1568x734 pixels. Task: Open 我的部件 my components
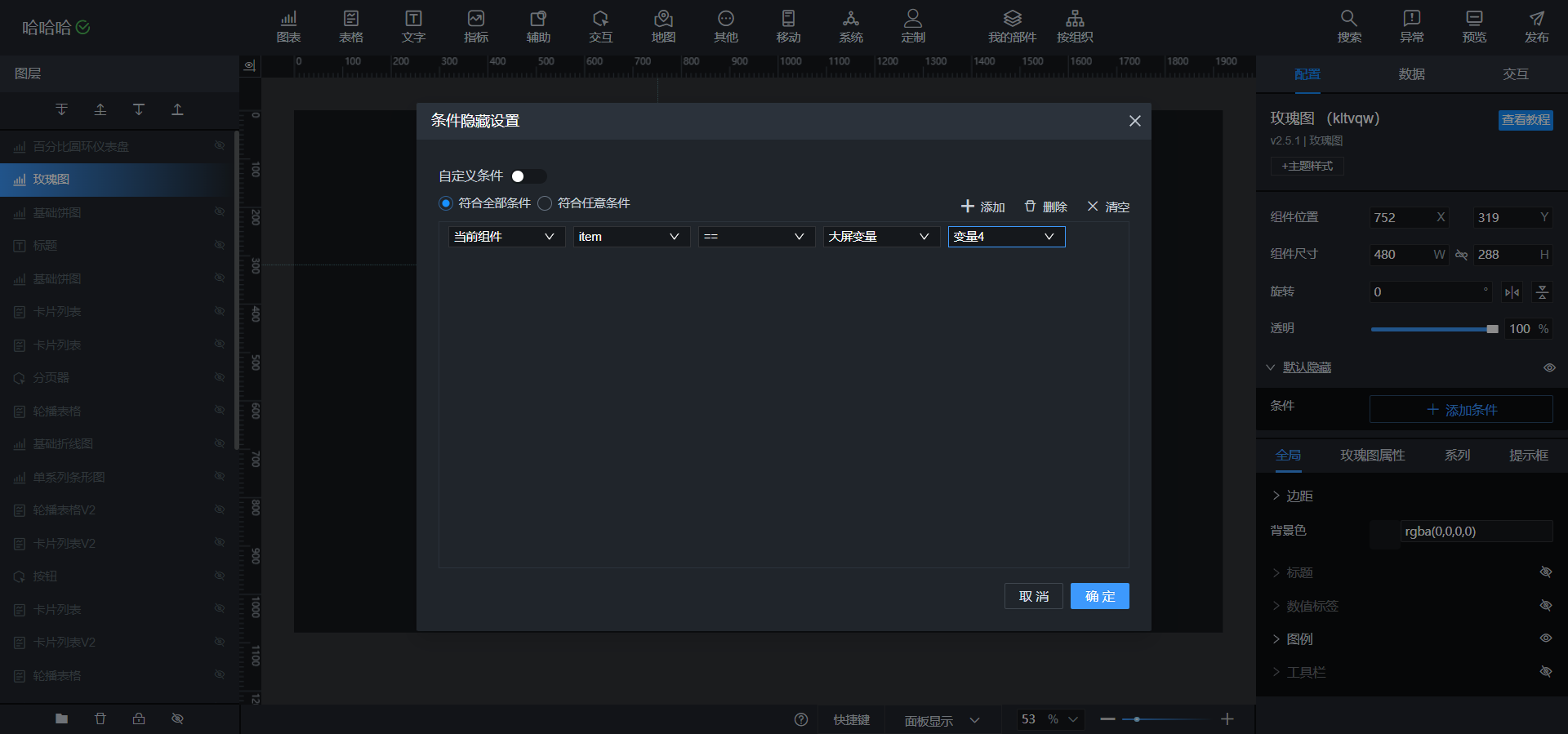point(1013,27)
